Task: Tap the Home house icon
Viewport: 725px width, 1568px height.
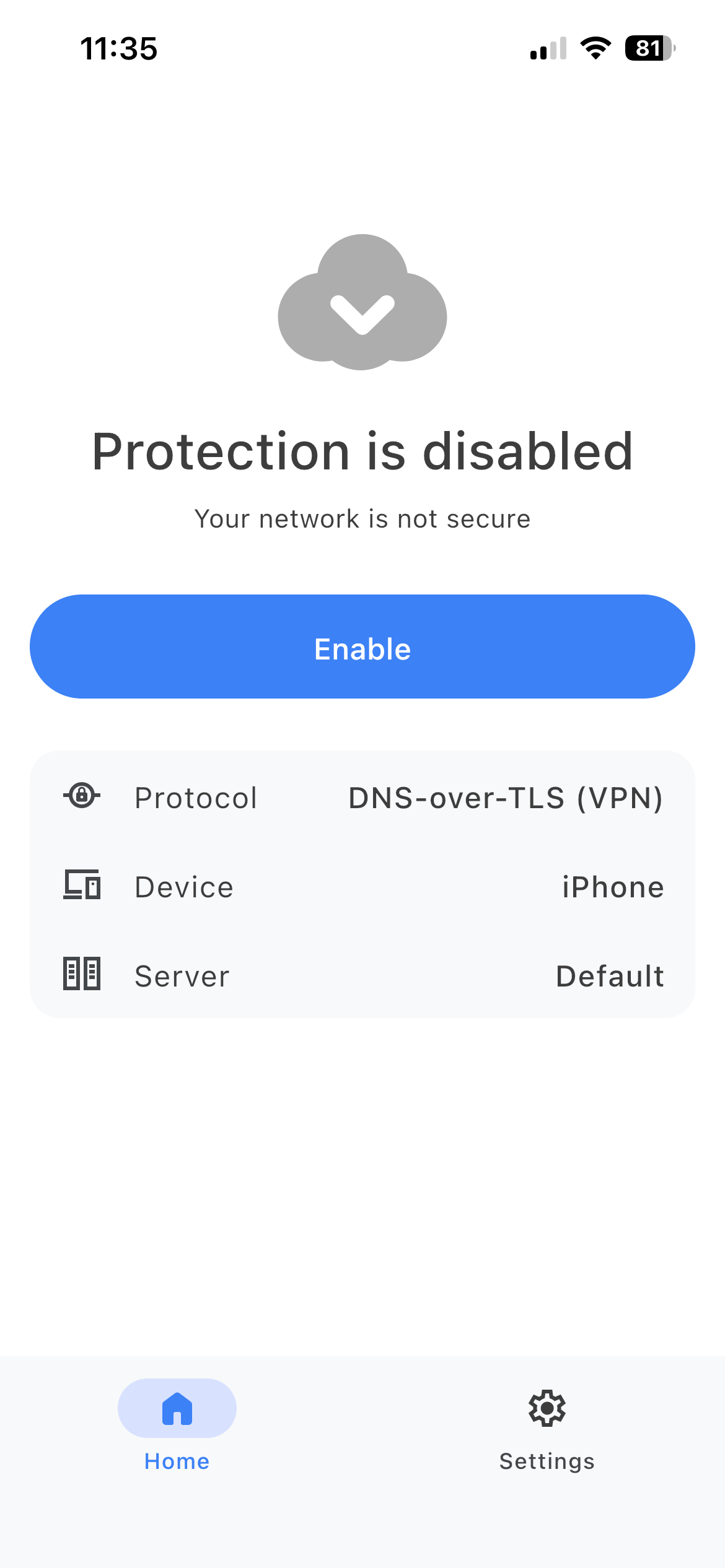Action: point(177,1408)
